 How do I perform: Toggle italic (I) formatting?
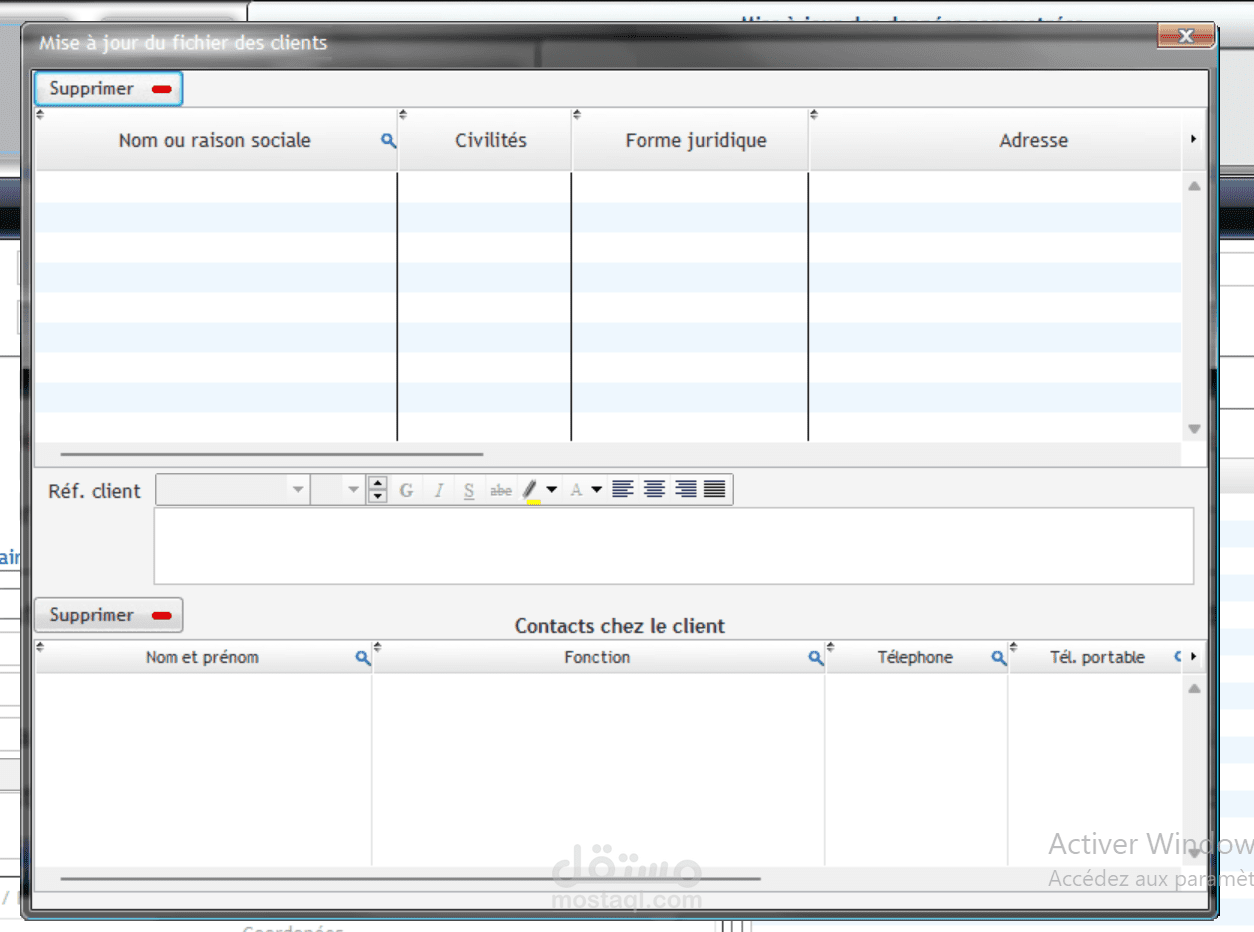pos(438,490)
